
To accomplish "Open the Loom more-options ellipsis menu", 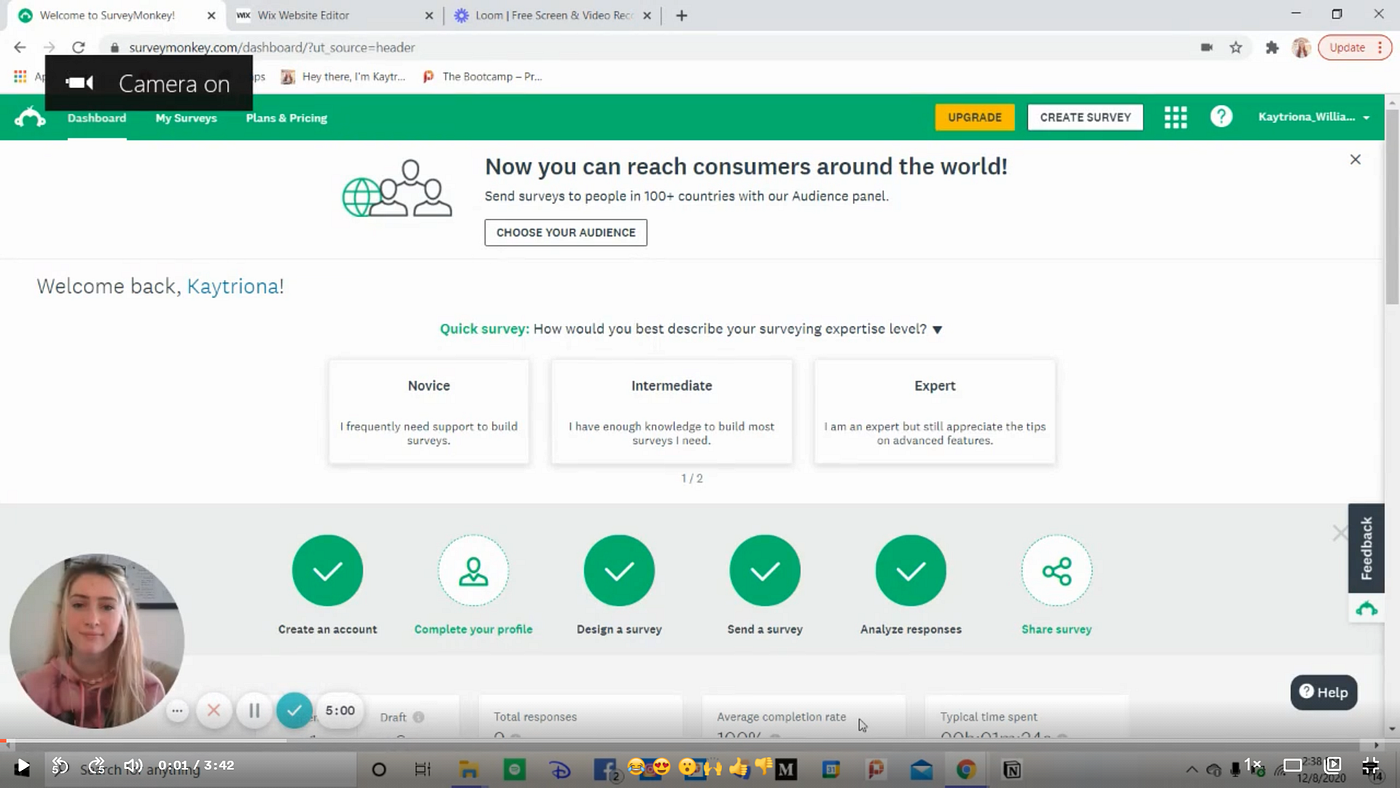I will pos(177,710).
